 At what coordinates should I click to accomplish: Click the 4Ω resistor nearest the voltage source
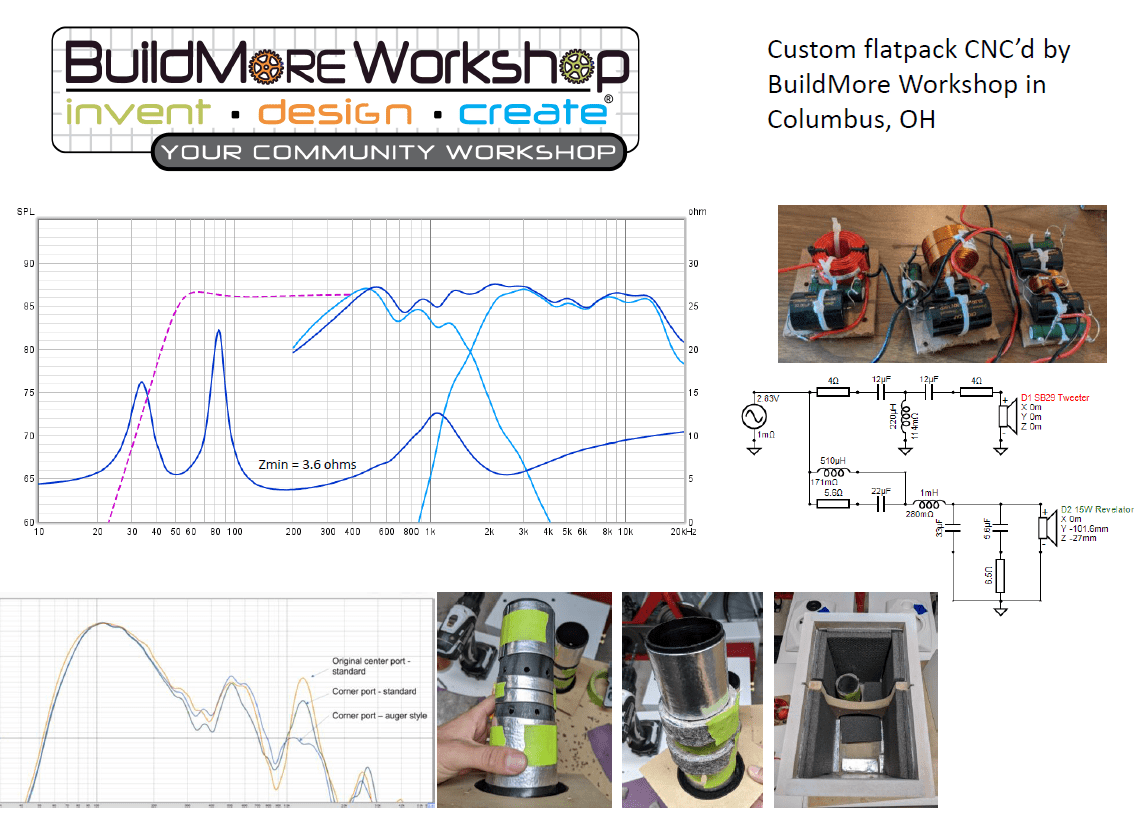click(x=832, y=392)
